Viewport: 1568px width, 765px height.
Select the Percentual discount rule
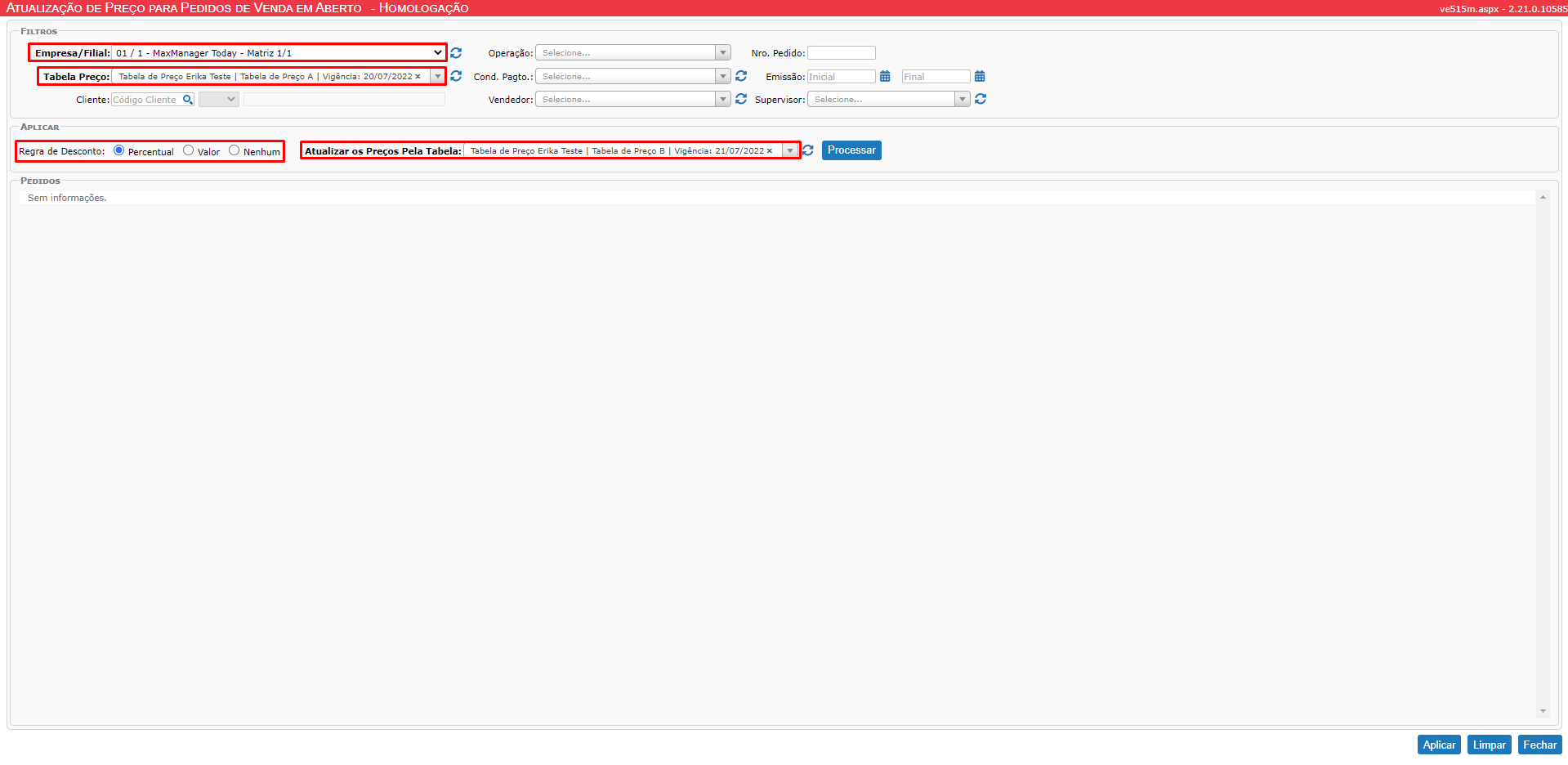point(119,150)
